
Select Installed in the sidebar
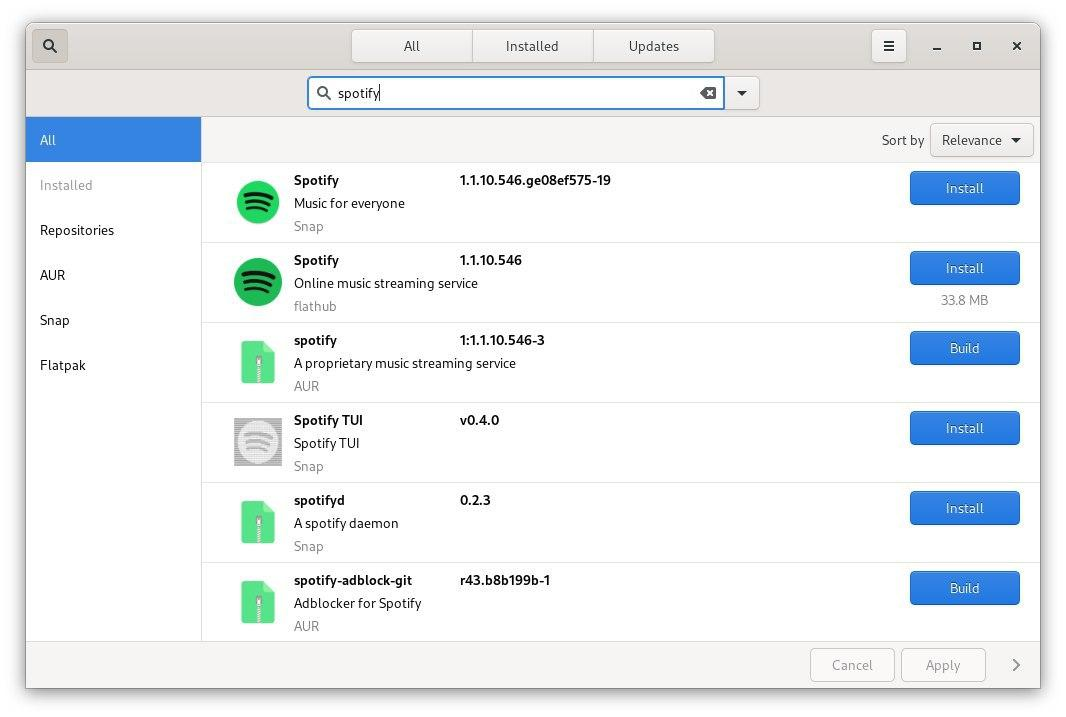pos(114,185)
